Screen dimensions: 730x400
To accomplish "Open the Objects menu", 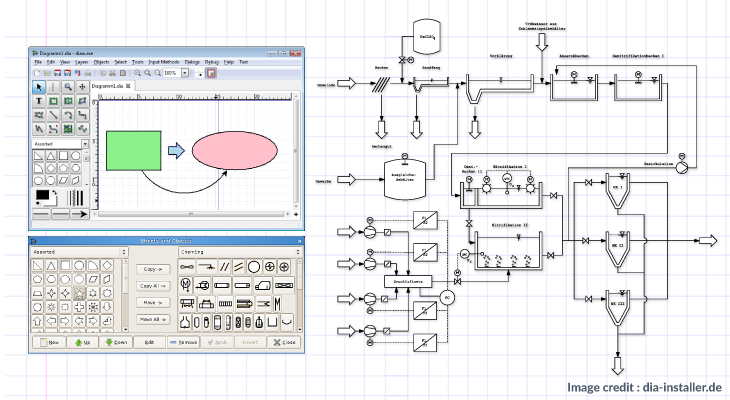I will click(x=102, y=62).
